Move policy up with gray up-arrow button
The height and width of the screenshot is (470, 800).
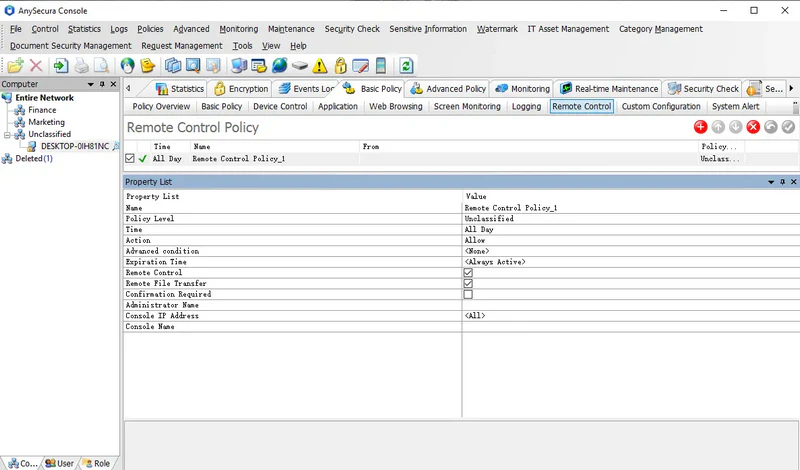tap(718, 127)
